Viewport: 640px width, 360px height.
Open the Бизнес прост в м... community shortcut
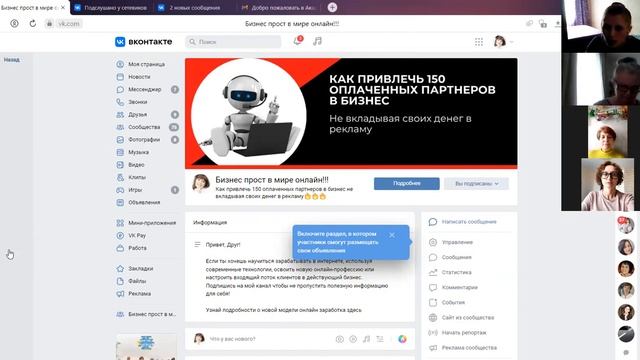click(147, 314)
